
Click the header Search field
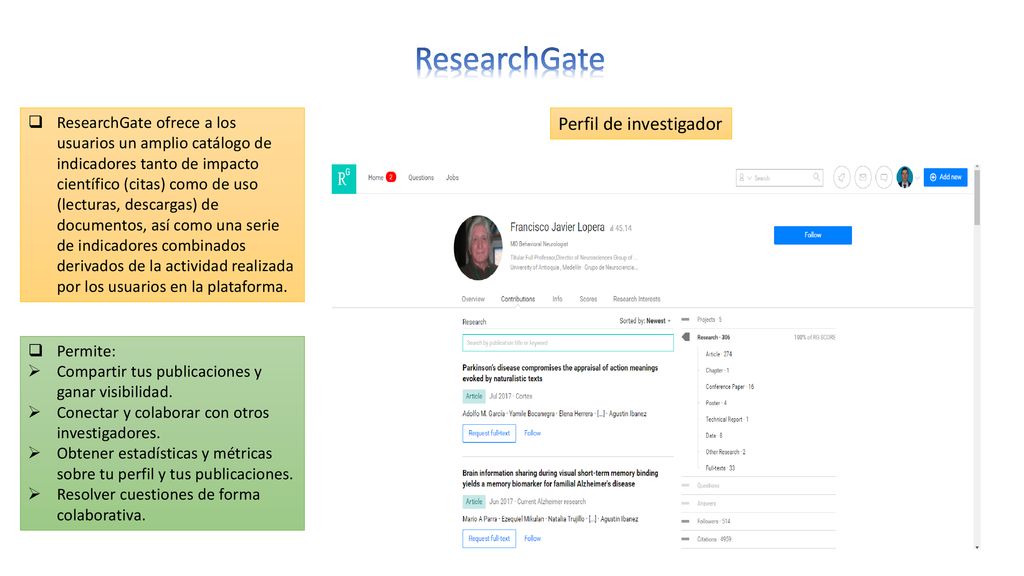pos(779,178)
